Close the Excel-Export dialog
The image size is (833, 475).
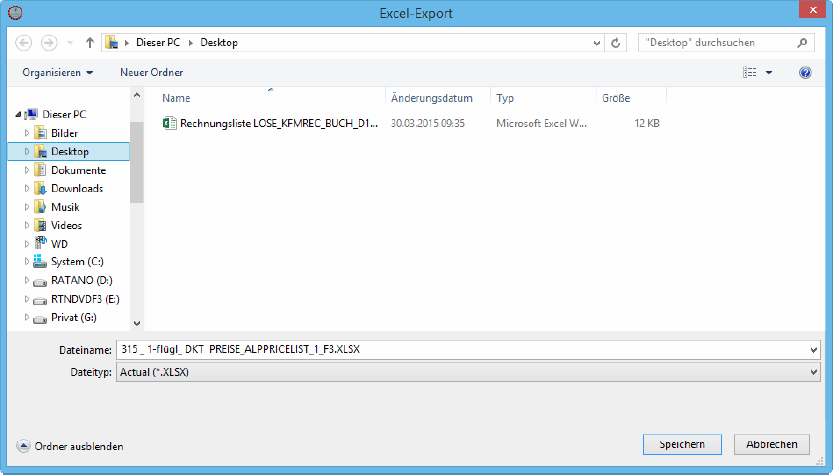tap(813, 10)
